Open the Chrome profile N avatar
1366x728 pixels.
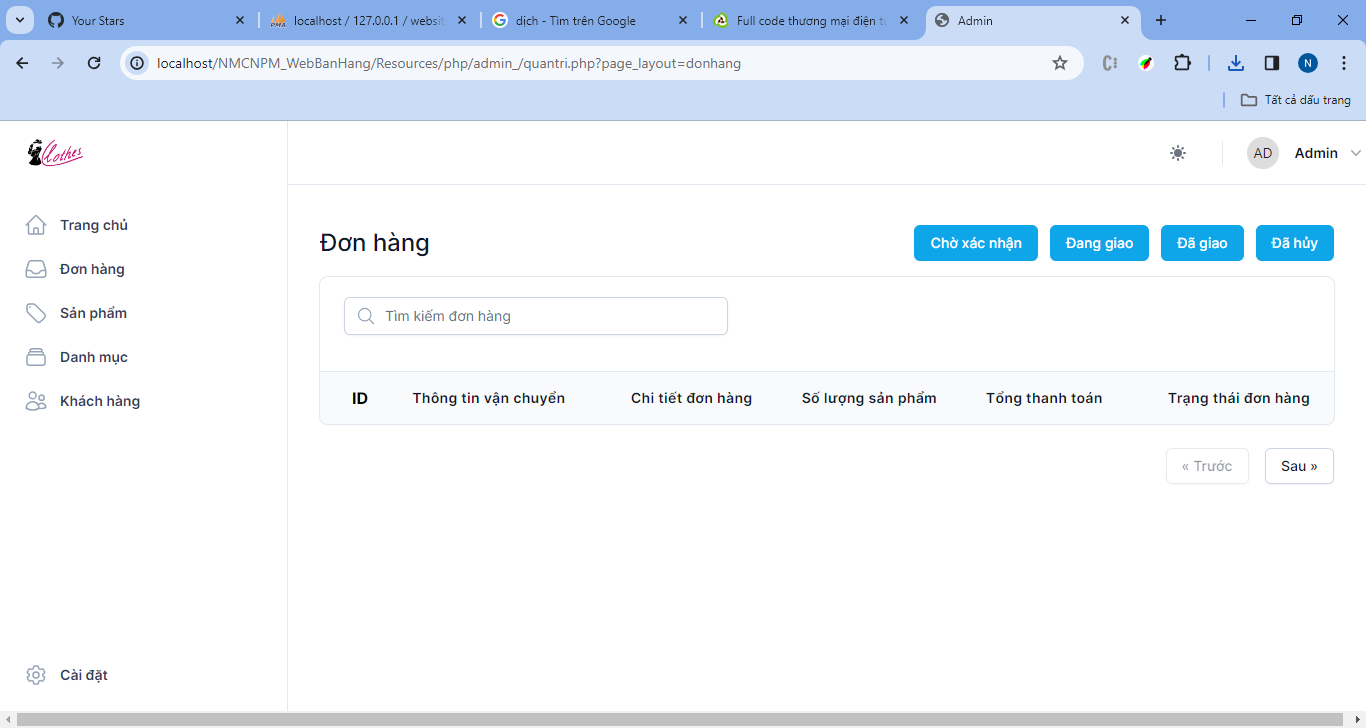(1308, 63)
